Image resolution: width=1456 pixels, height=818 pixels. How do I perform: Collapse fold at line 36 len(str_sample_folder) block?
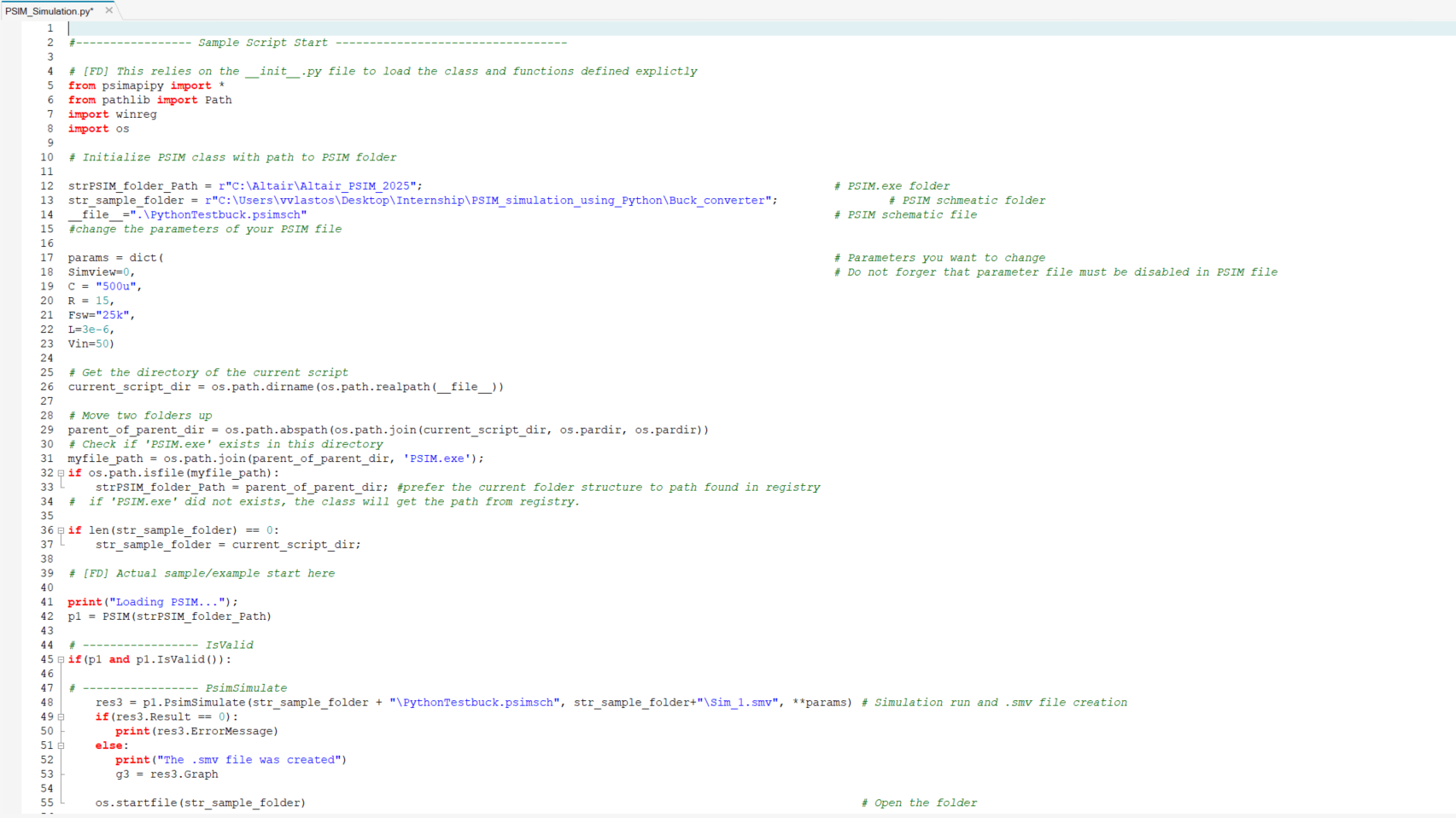click(x=61, y=530)
